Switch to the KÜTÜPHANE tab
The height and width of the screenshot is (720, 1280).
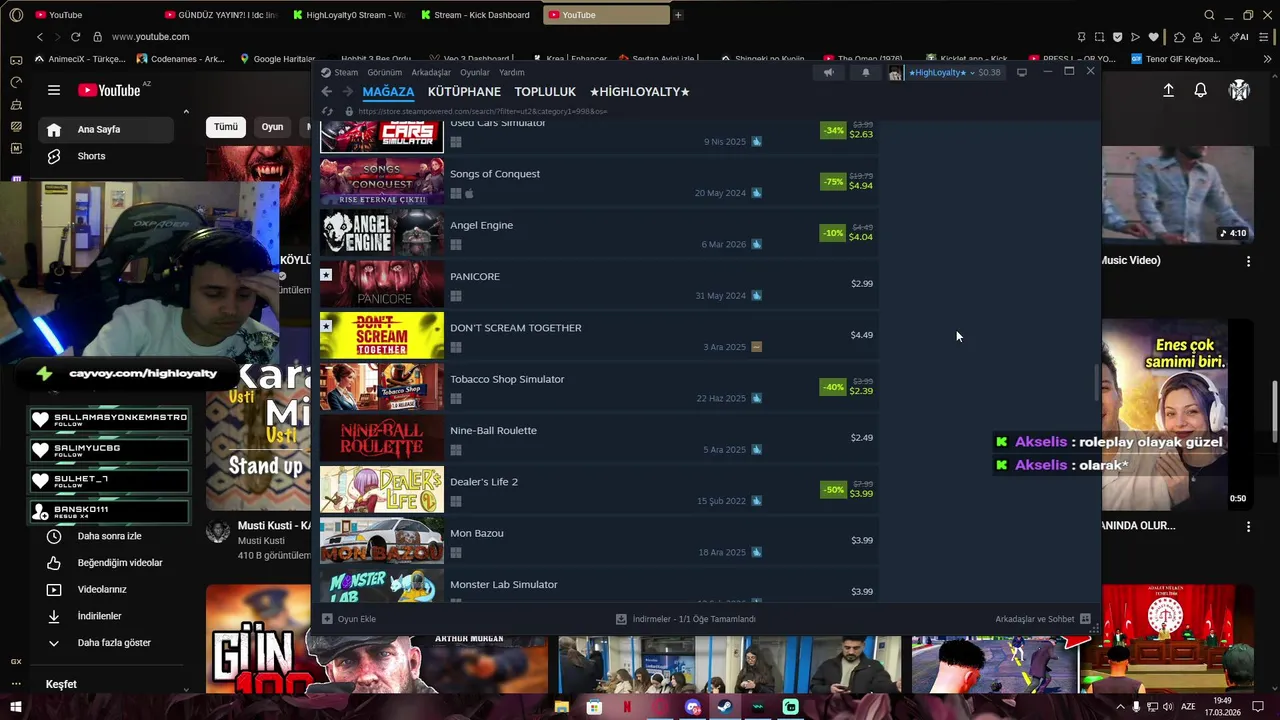[464, 91]
